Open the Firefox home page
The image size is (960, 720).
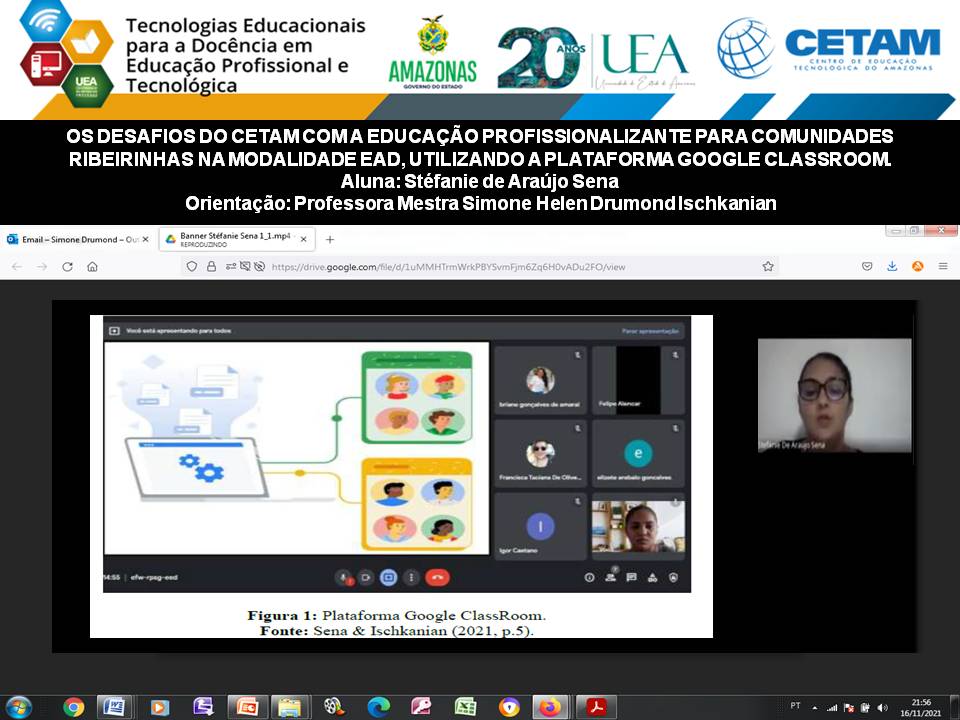pos(92,266)
